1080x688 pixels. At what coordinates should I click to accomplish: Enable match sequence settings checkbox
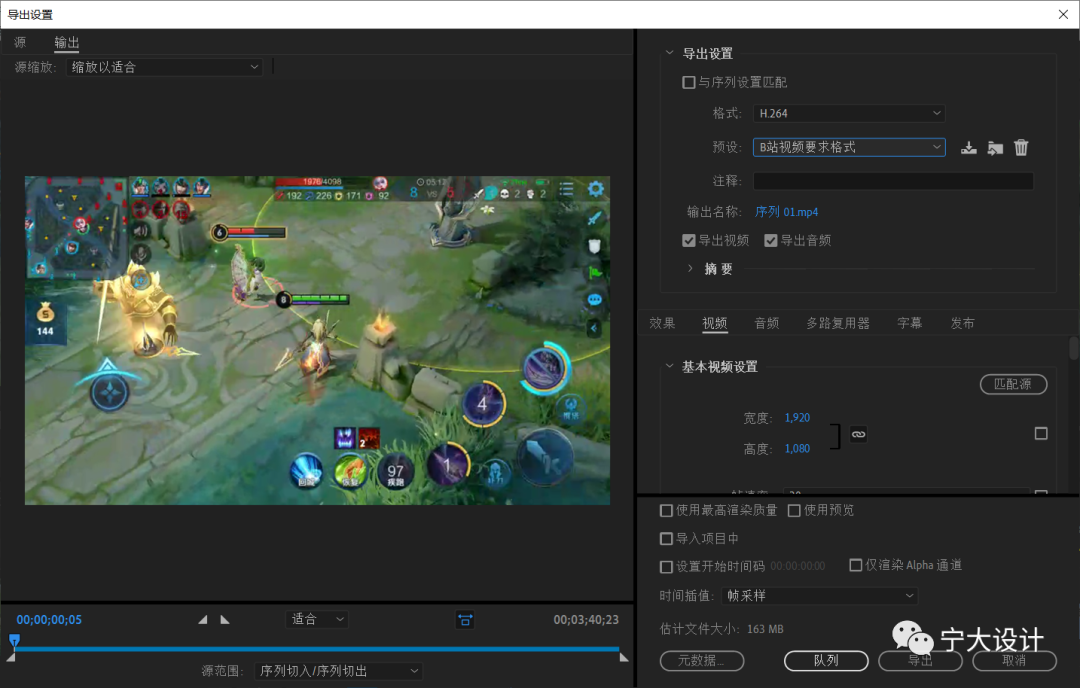(688, 82)
